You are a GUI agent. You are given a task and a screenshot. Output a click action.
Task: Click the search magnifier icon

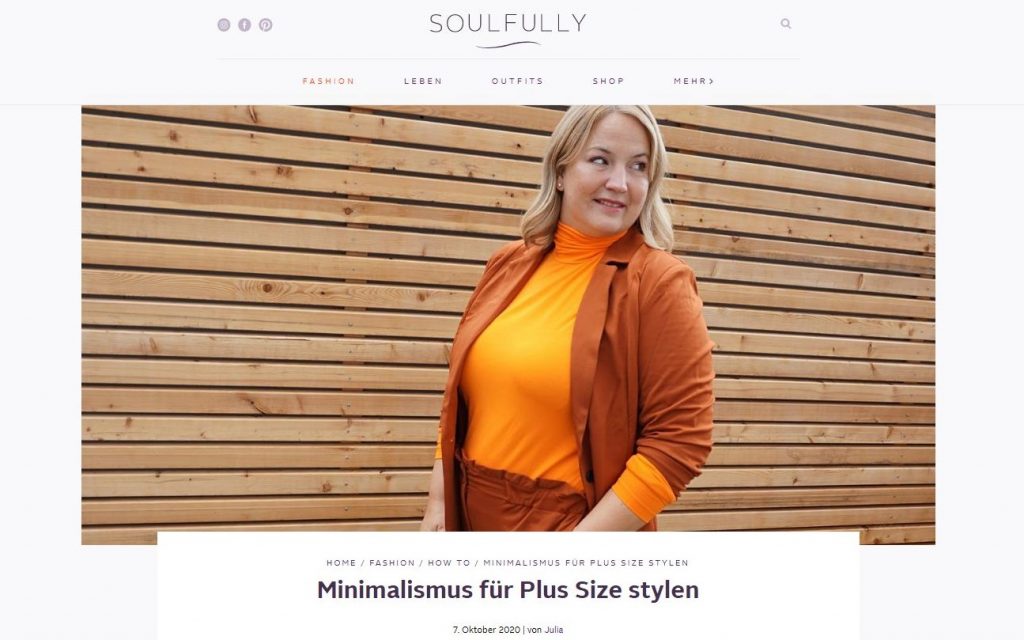(786, 24)
